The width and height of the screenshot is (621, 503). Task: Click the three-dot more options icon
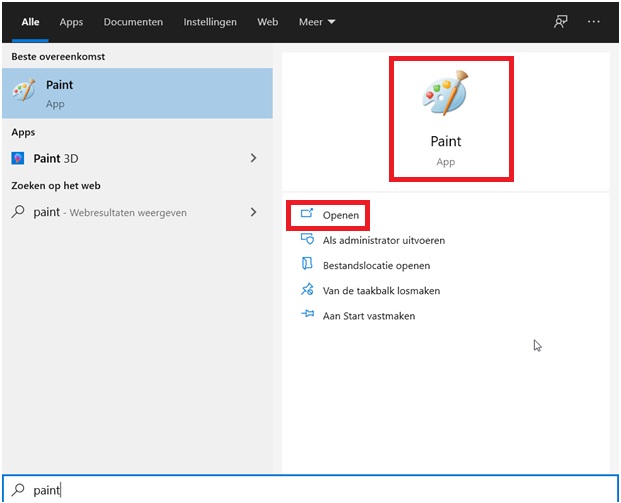click(595, 21)
